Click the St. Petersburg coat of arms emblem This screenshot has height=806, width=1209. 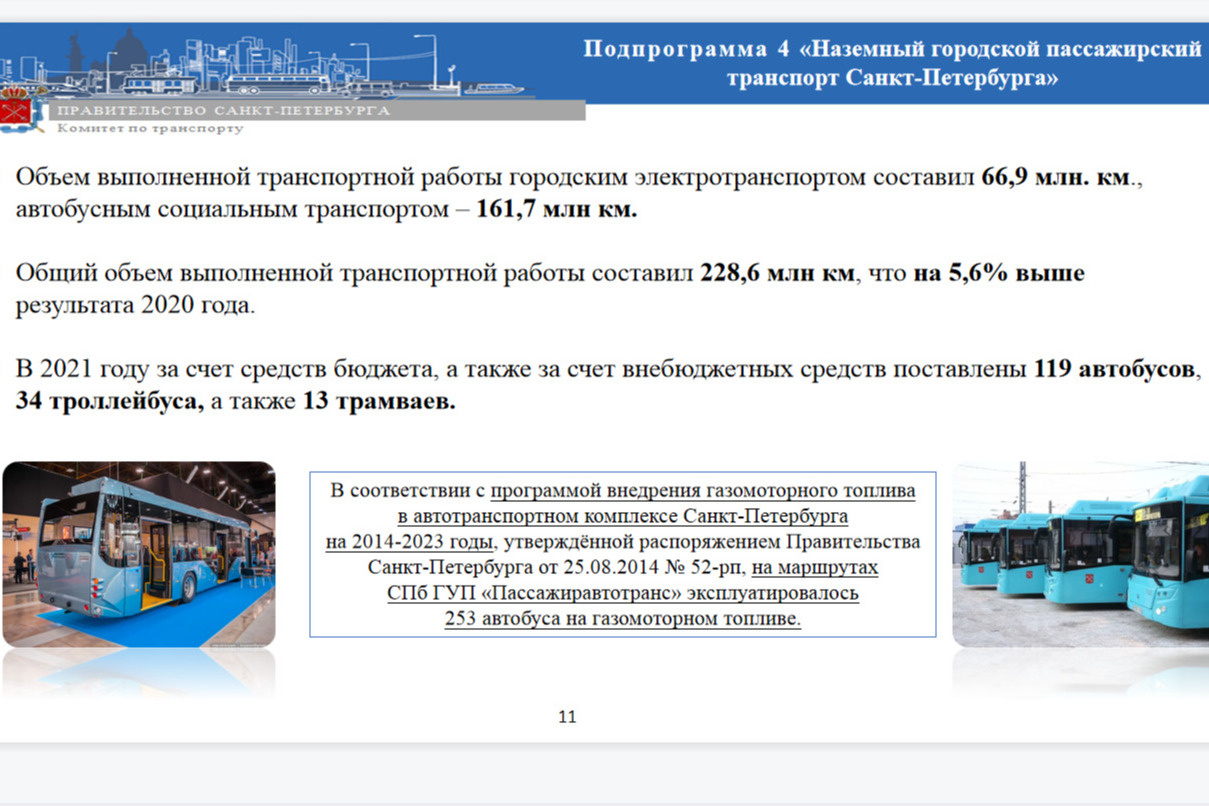16,108
